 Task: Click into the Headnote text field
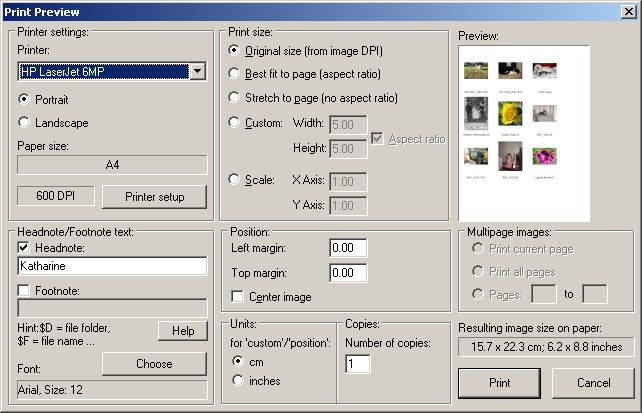click(112, 267)
